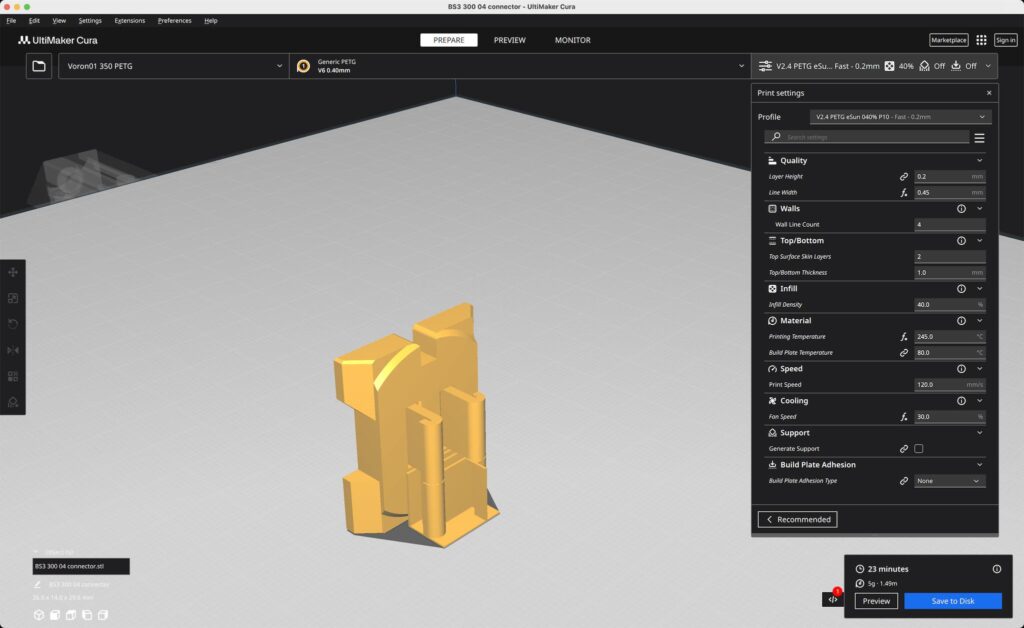
Task: Switch to left side view cube icon
Action: click(87, 615)
